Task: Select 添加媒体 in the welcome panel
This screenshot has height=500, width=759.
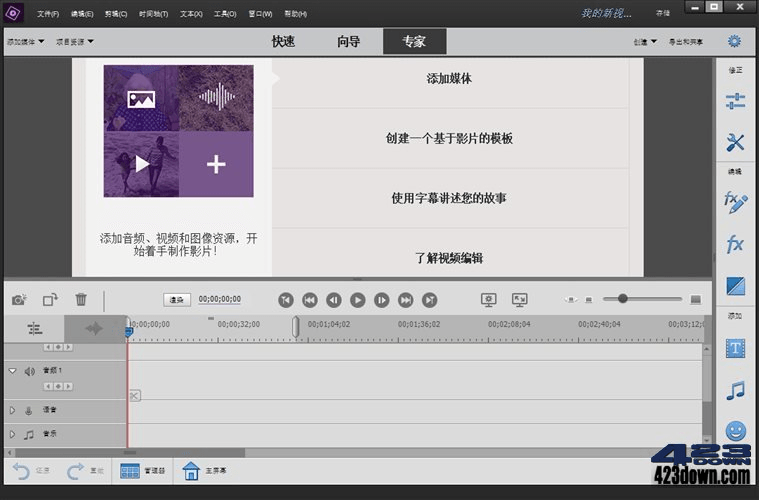Action: pos(450,78)
